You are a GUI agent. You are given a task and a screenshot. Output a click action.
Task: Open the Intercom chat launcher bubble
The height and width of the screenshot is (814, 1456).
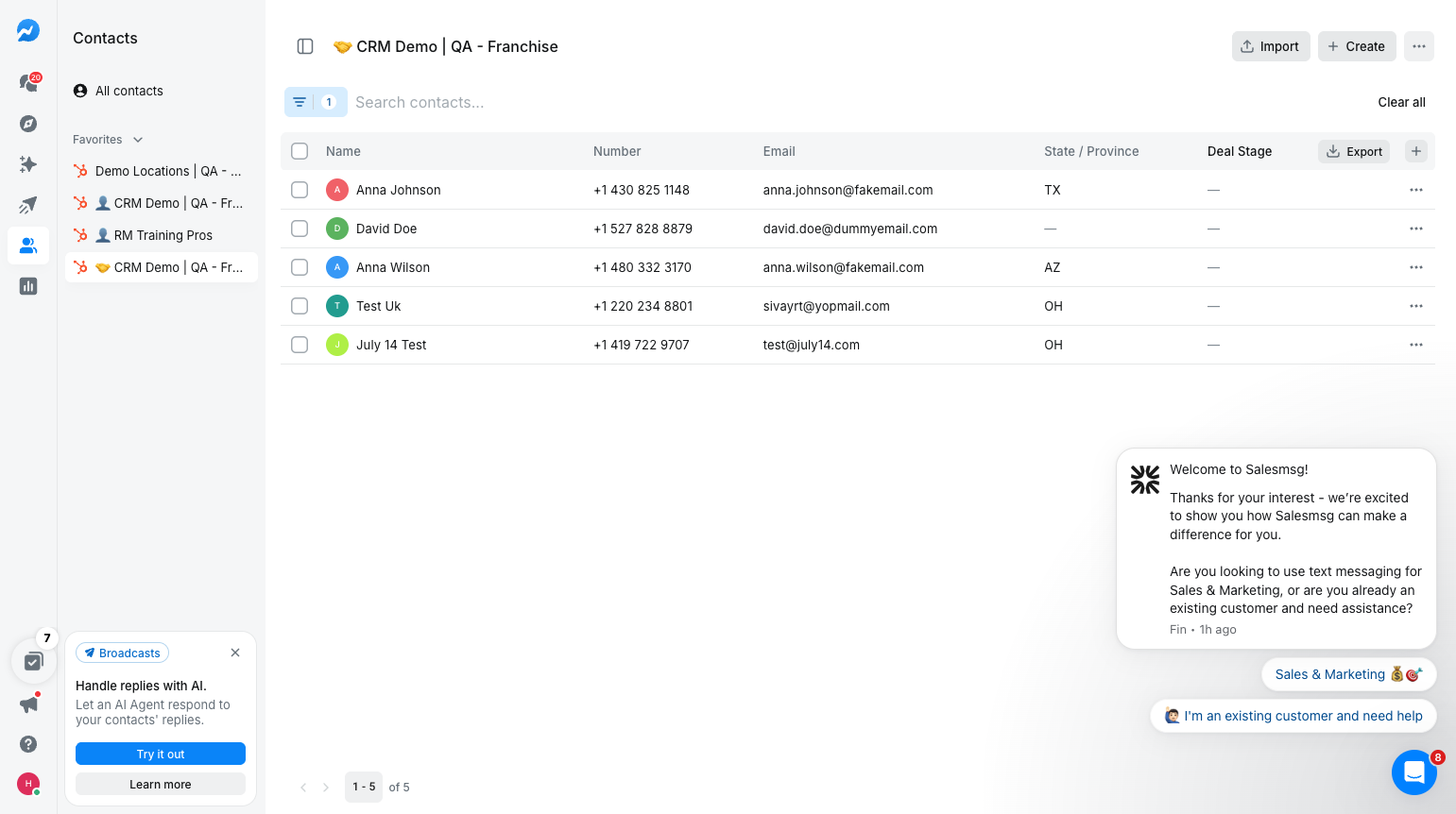click(x=1414, y=772)
